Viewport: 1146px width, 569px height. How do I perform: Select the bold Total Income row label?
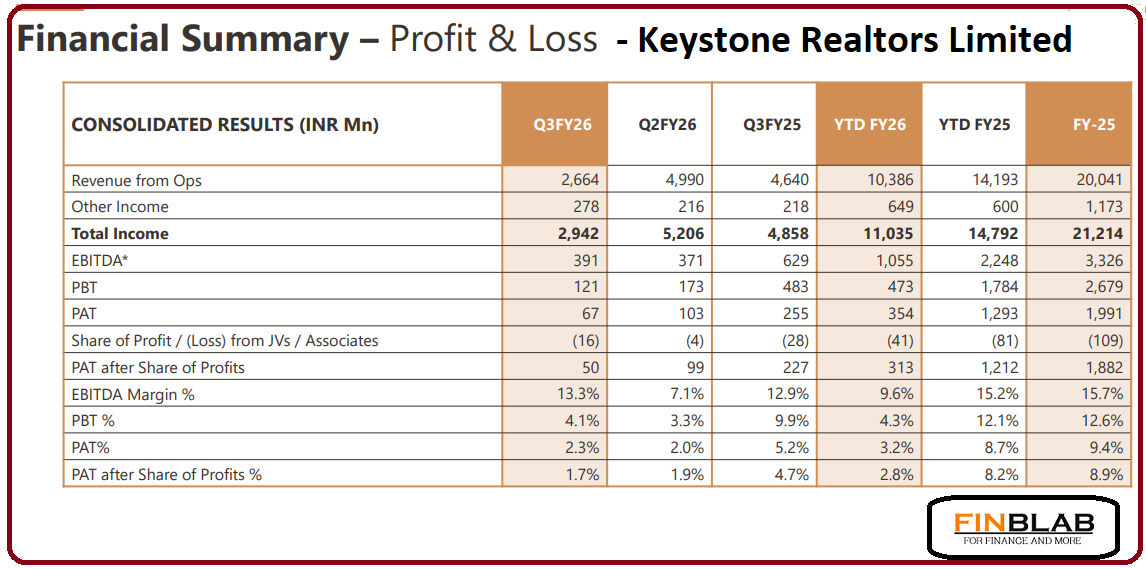click(120, 234)
